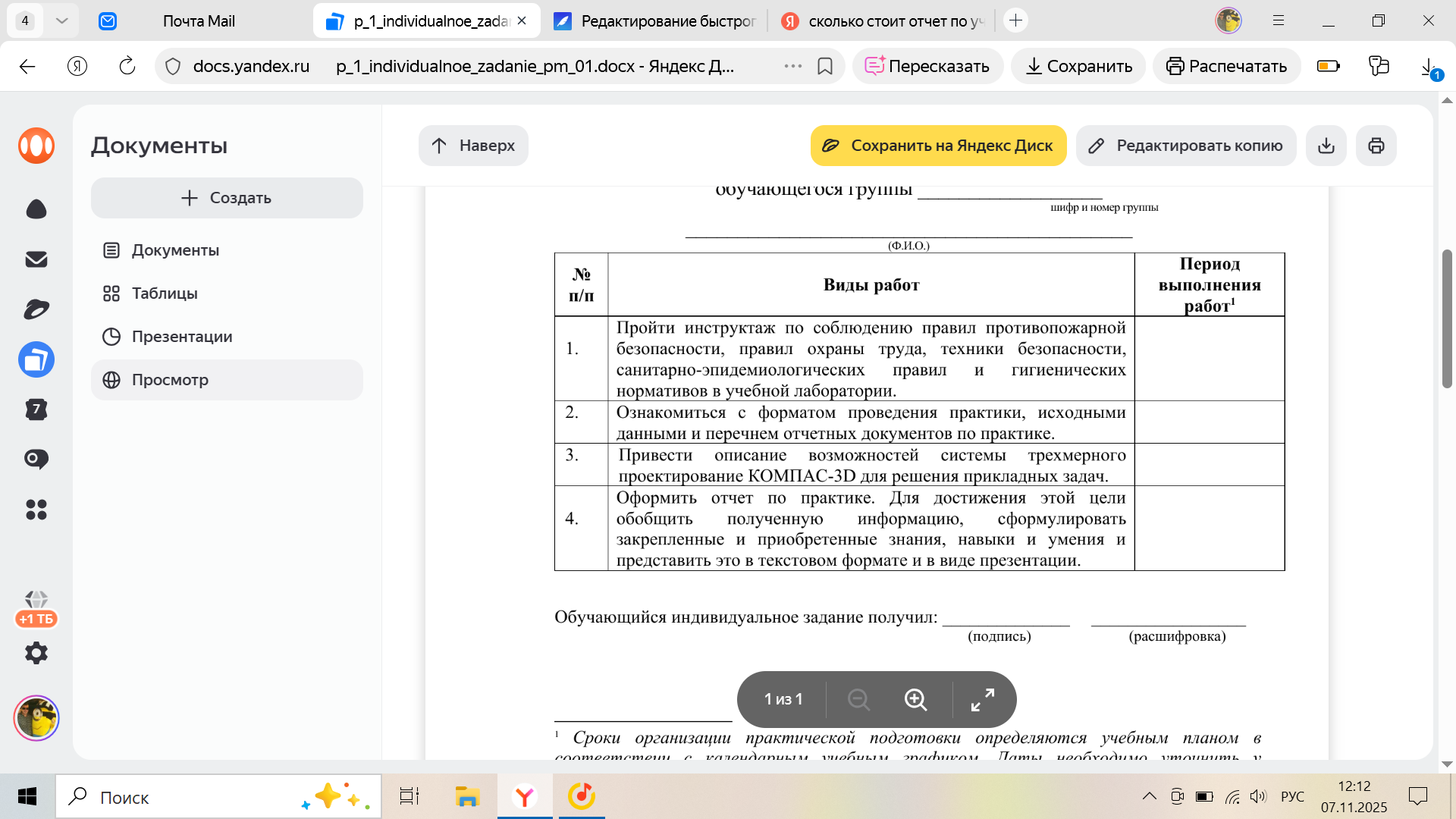Click the zoom in magnifier icon
The image size is (1456, 819).
(915, 699)
